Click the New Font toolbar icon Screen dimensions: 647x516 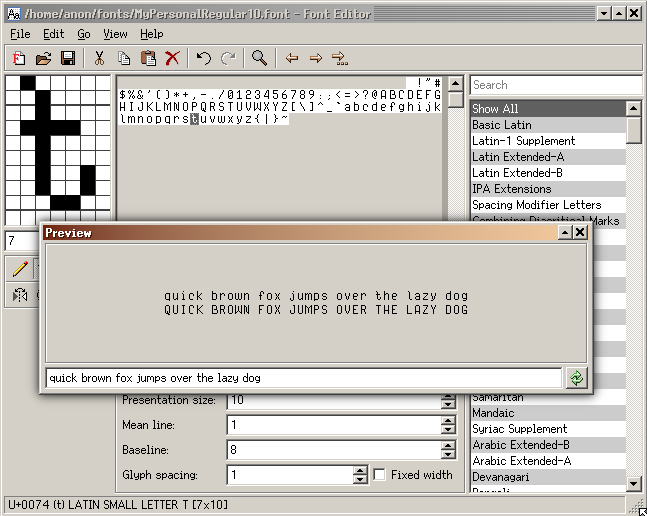pyautogui.click(x=20, y=59)
